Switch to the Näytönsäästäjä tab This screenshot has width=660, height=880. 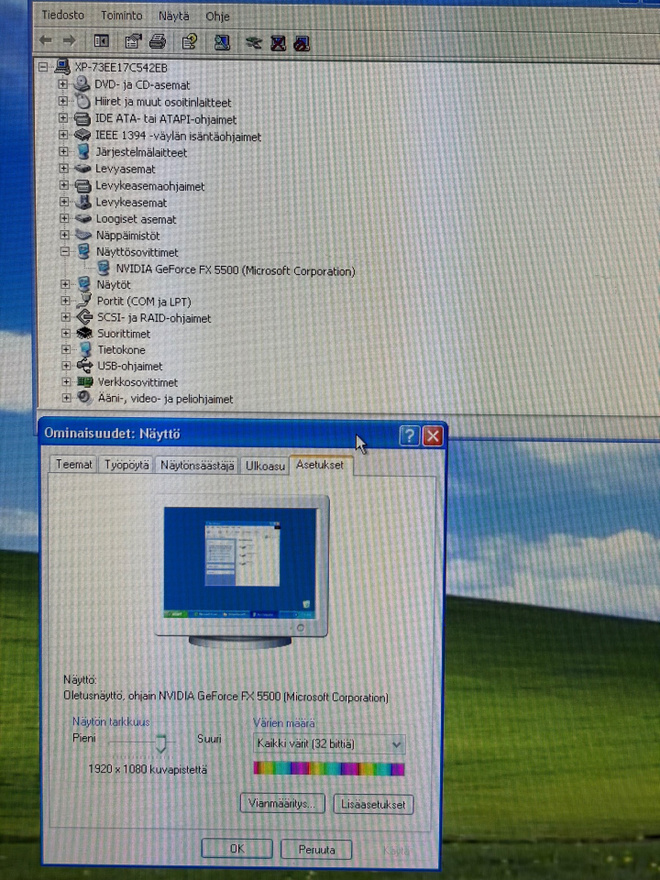coord(197,466)
